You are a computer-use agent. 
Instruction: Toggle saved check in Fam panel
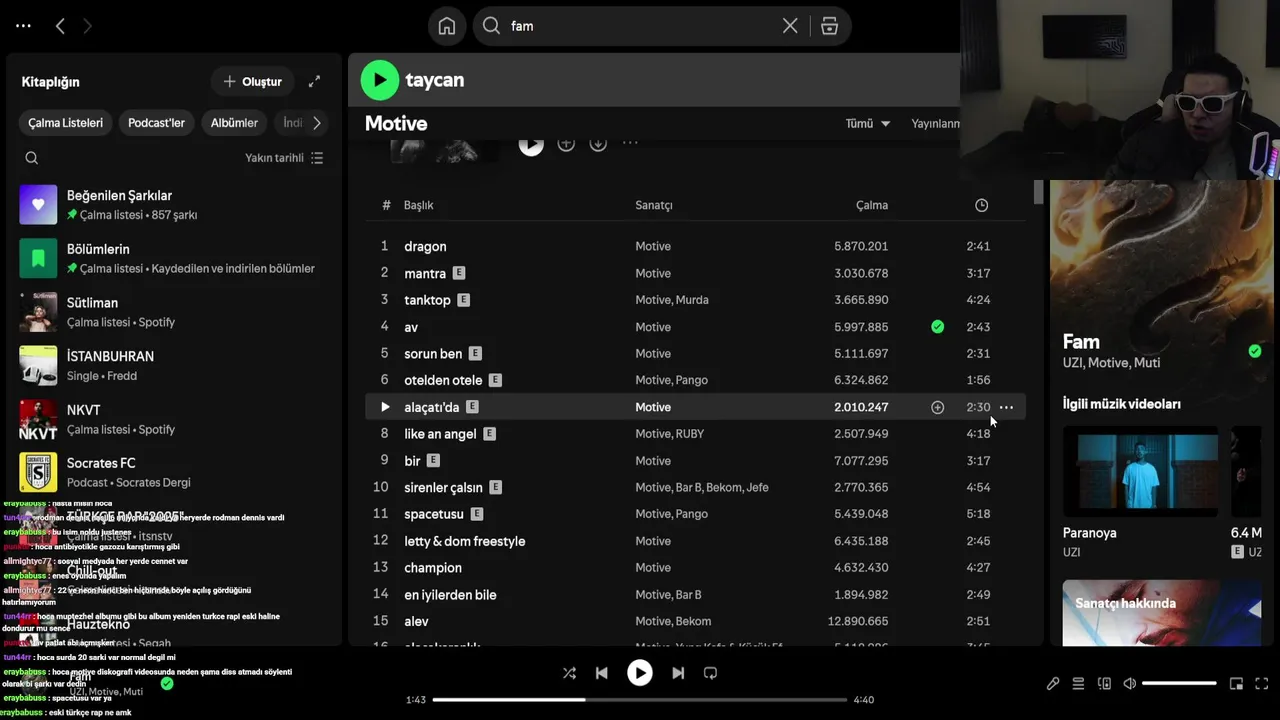pyautogui.click(x=1255, y=351)
